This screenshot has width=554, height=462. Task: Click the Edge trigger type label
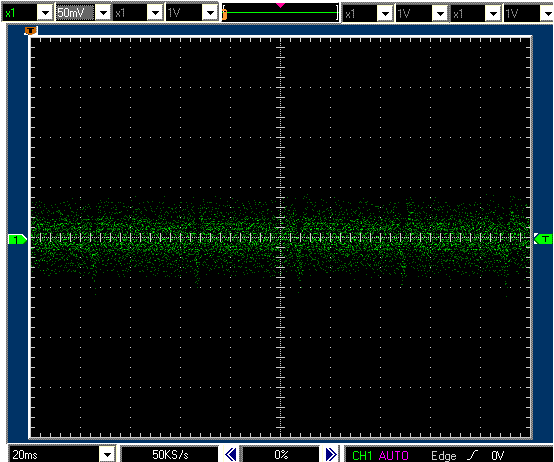(443, 456)
